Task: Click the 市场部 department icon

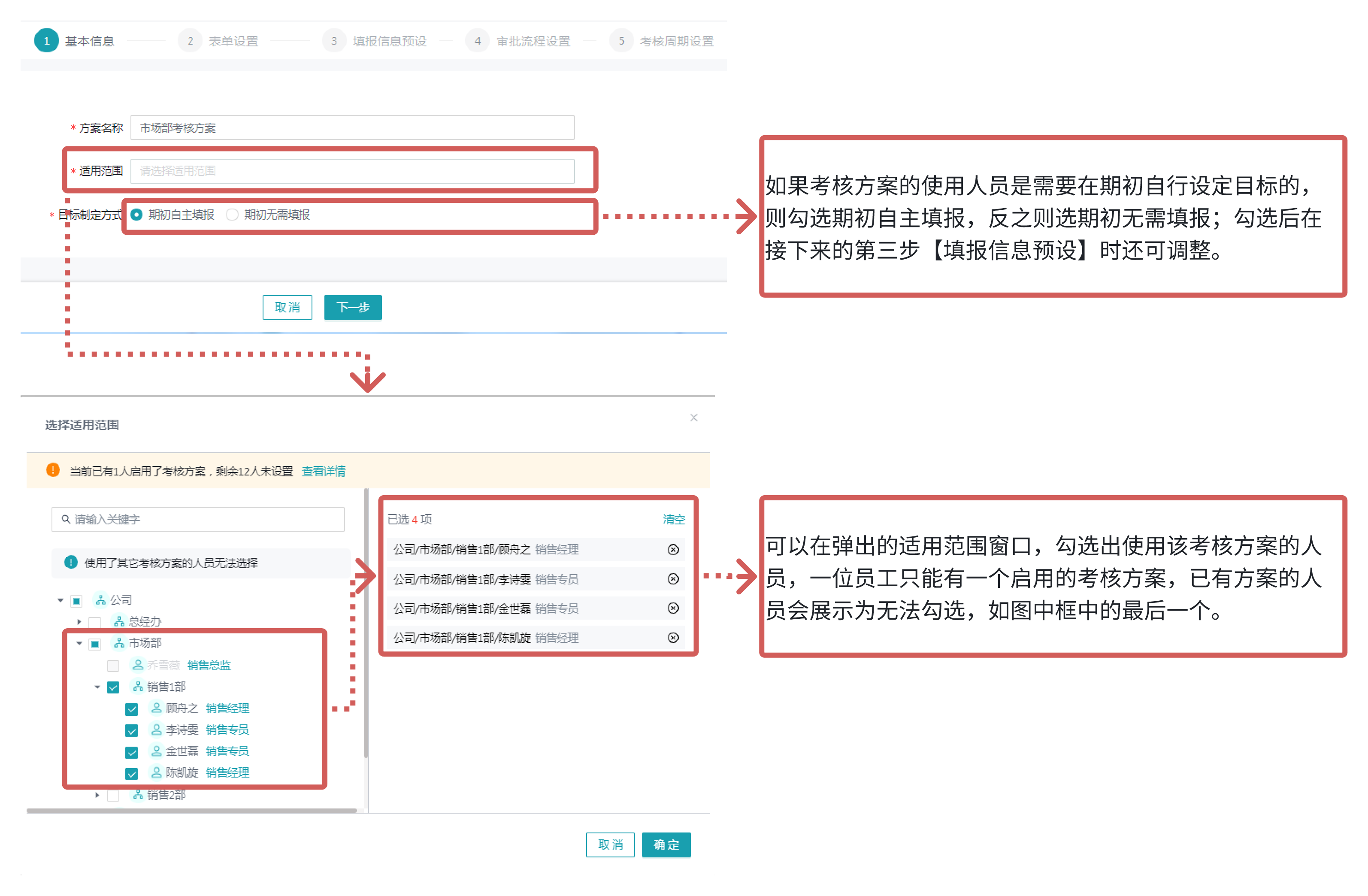Action: coord(119,643)
